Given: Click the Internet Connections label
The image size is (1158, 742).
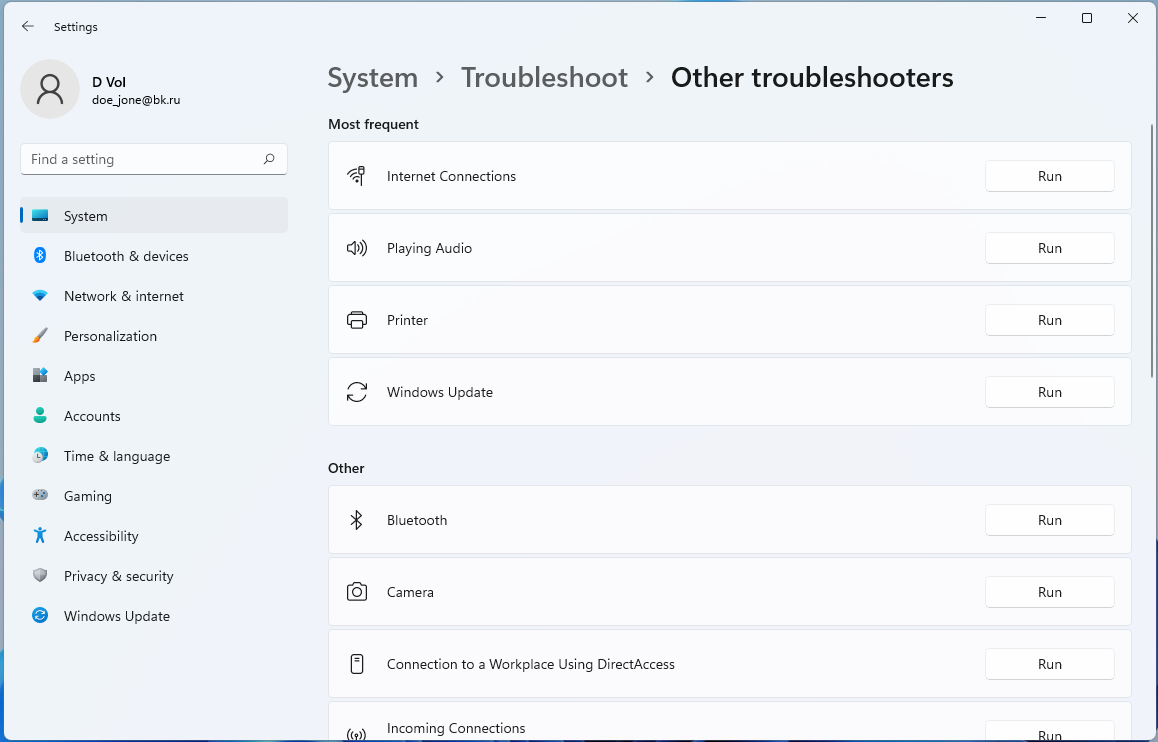Looking at the screenshot, I should 451,176.
